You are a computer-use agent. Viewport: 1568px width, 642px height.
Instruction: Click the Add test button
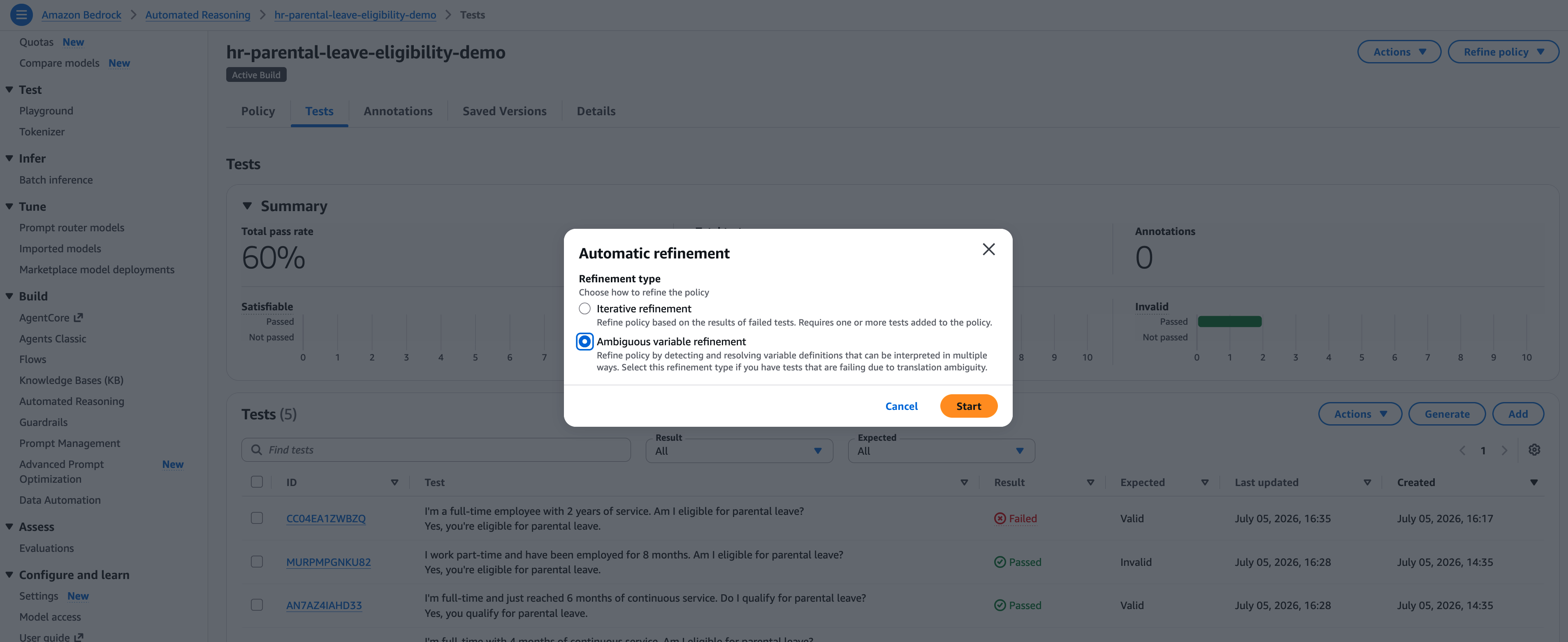pos(1517,414)
